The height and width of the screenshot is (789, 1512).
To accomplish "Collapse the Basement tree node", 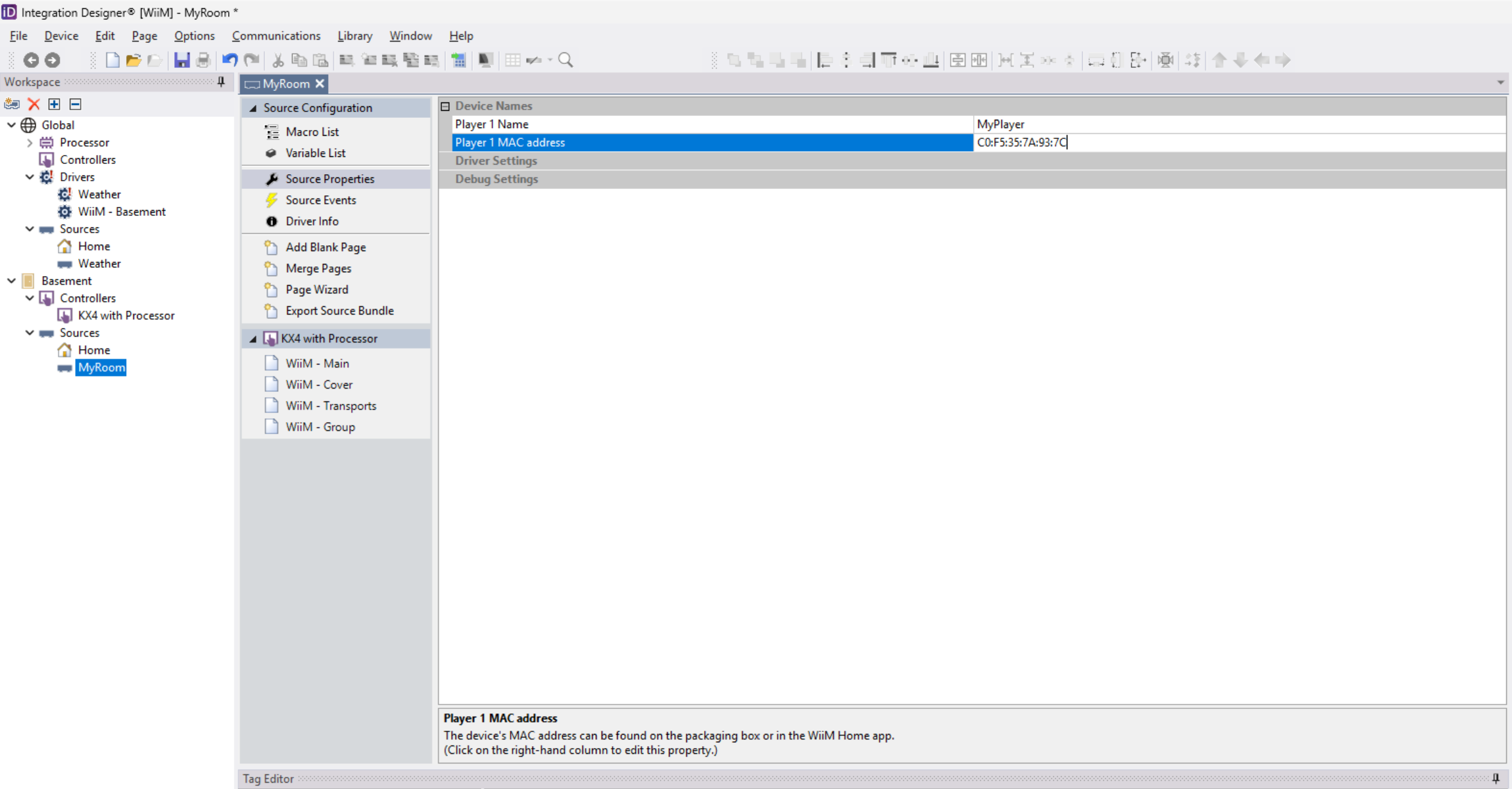I will pyautogui.click(x=12, y=281).
